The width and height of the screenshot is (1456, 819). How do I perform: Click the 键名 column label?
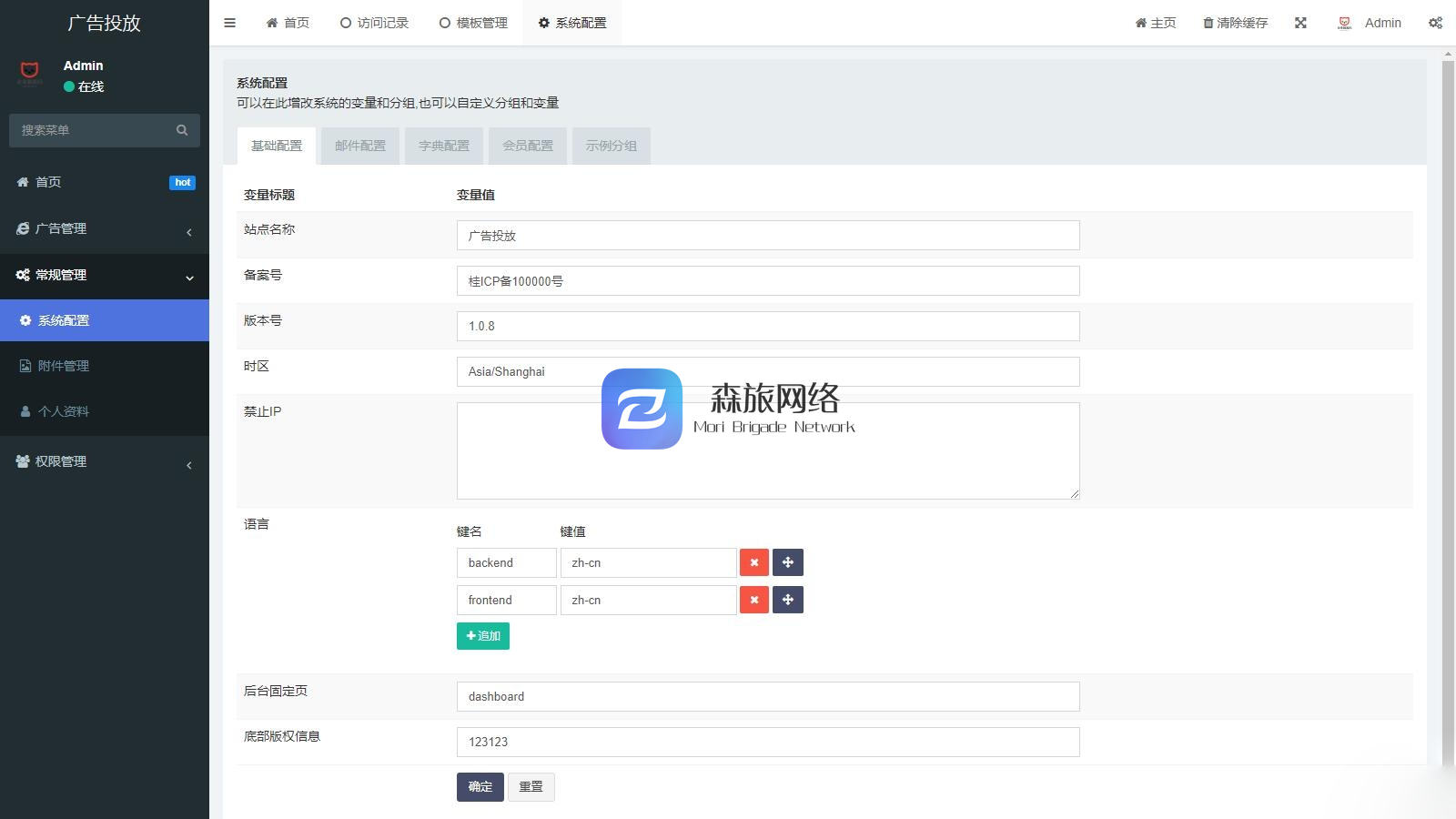pos(470,531)
